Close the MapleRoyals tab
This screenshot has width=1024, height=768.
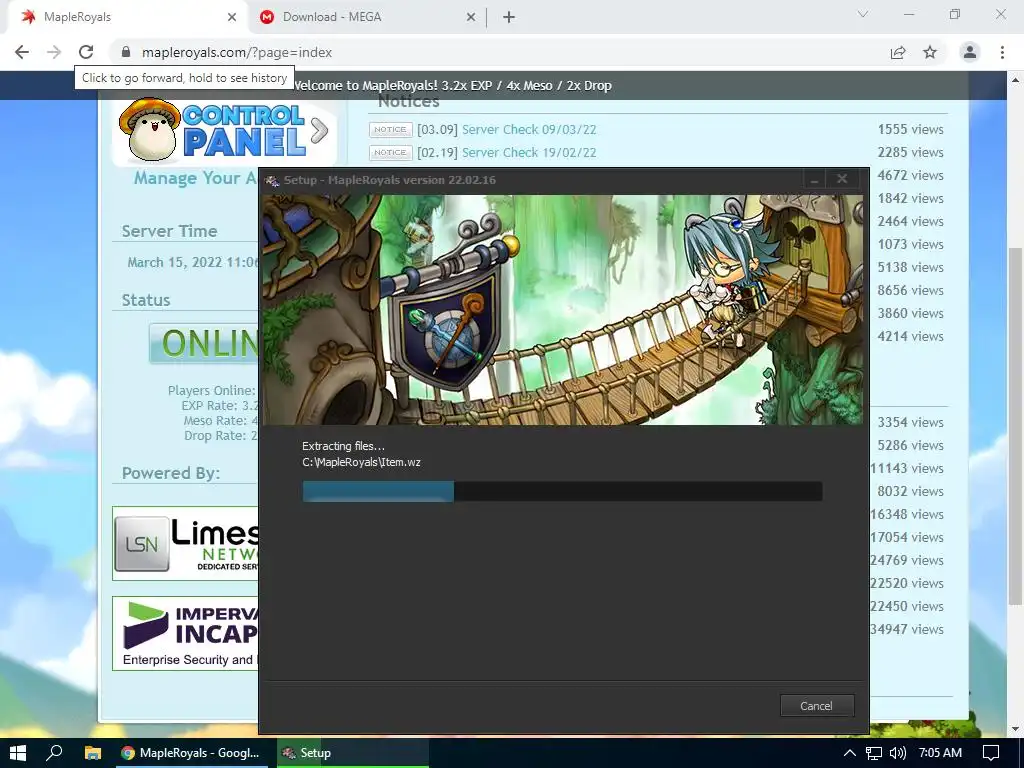pyautogui.click(x=232, y=17)
